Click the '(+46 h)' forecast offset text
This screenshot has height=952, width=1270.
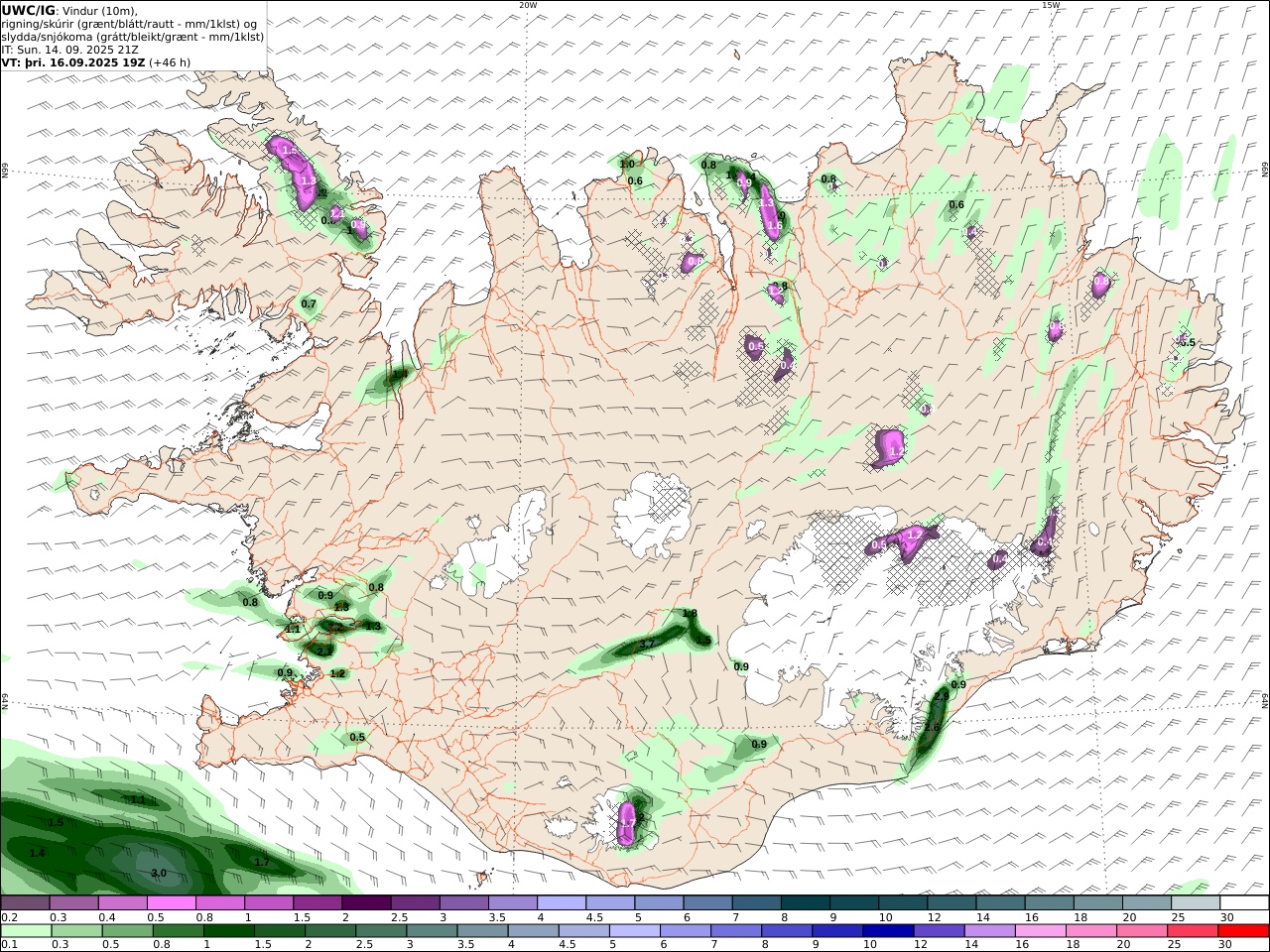[171, 61]
